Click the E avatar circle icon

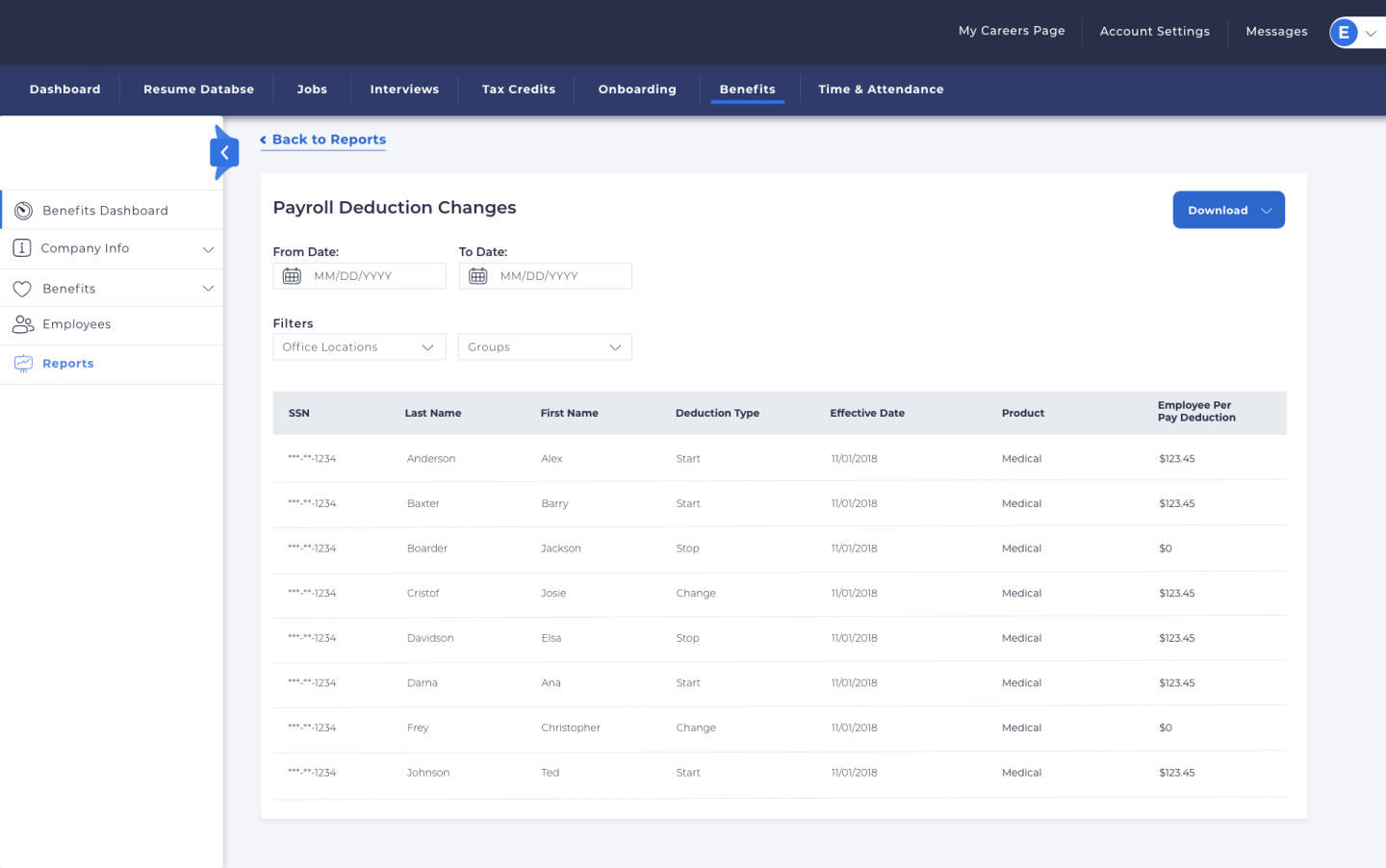pos(1344,32)
